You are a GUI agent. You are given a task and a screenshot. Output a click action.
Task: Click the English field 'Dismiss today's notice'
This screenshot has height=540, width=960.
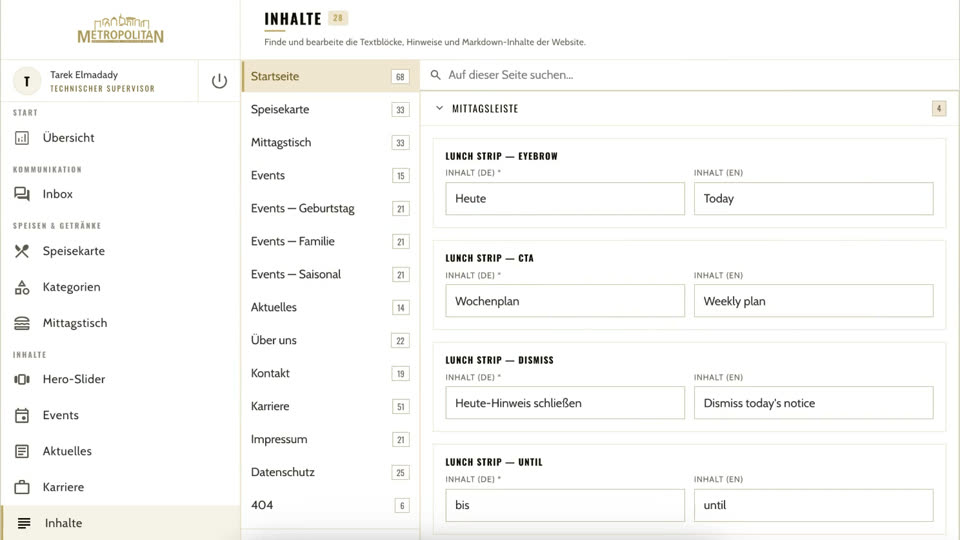(813, 403)
